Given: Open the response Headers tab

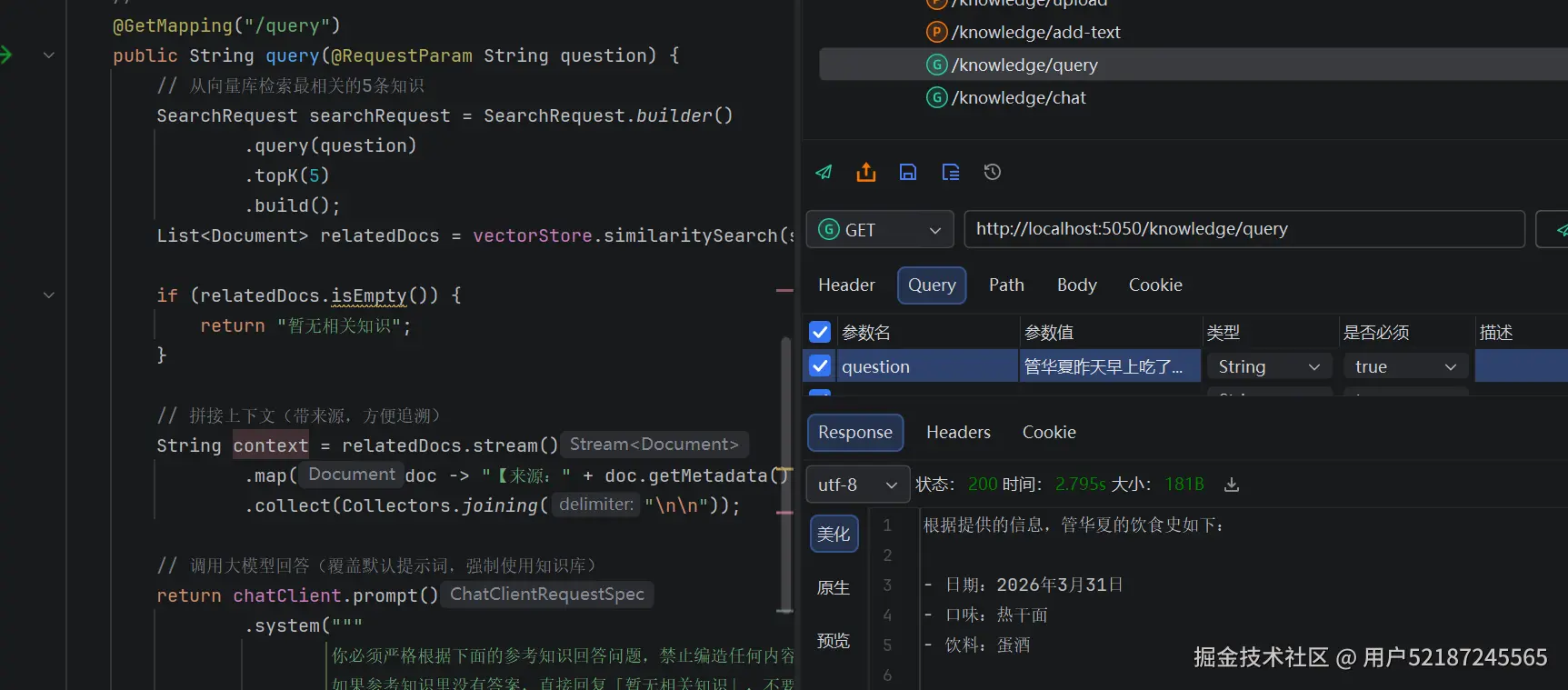Looking at the screenshot, I should [958, 432].
